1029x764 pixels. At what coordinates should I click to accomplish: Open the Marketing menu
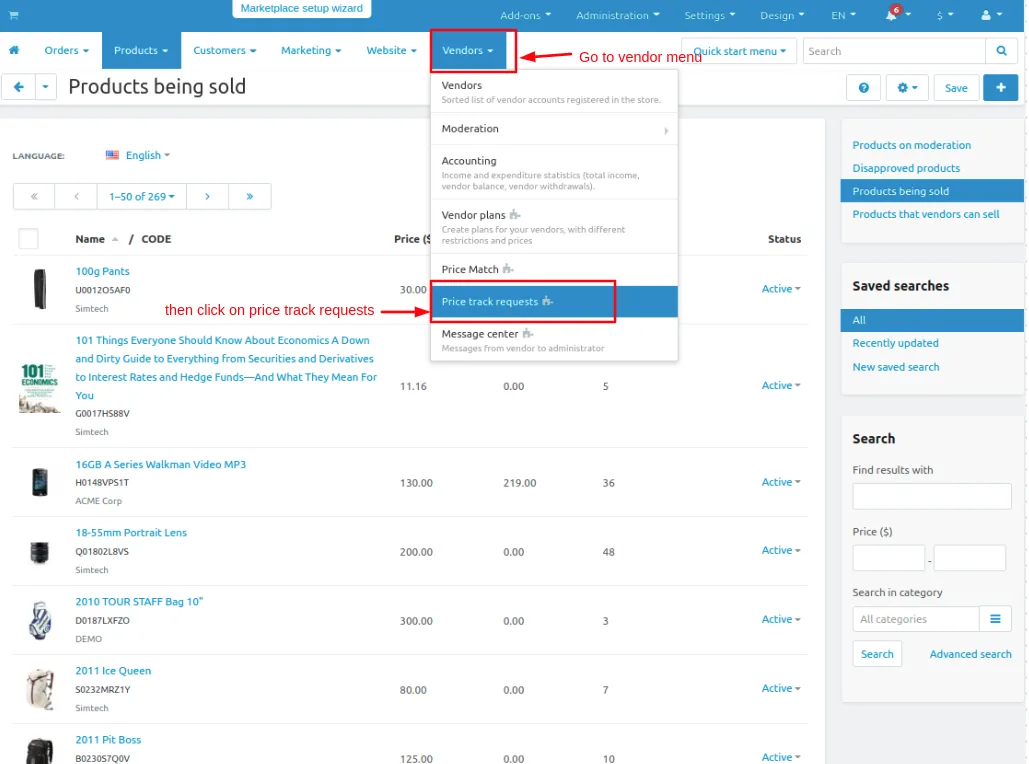coord(310,50)
